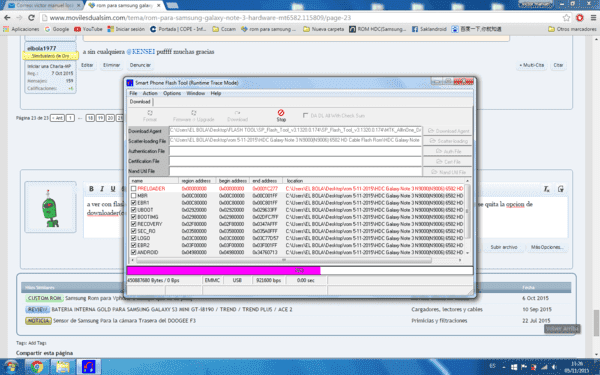
Task: Click the bookmark star in address bar
Action: click(x=566, y=18)
